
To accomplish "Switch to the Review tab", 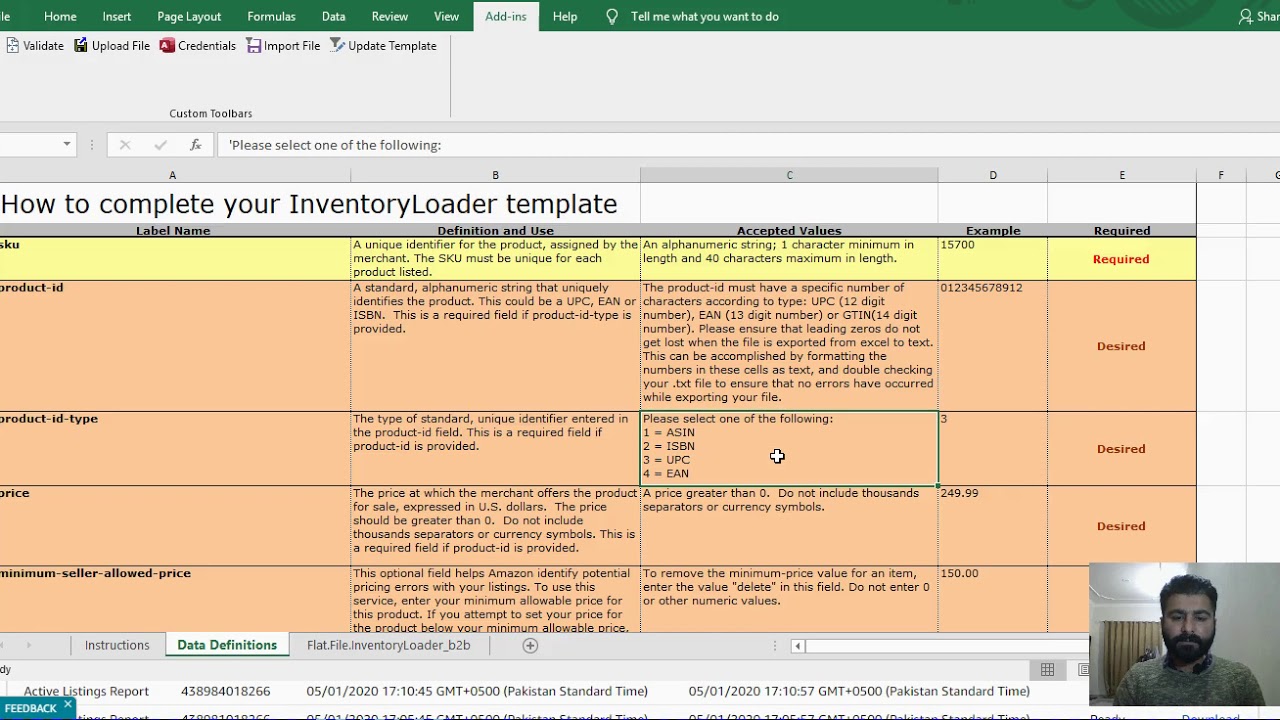I will [389, 16].
